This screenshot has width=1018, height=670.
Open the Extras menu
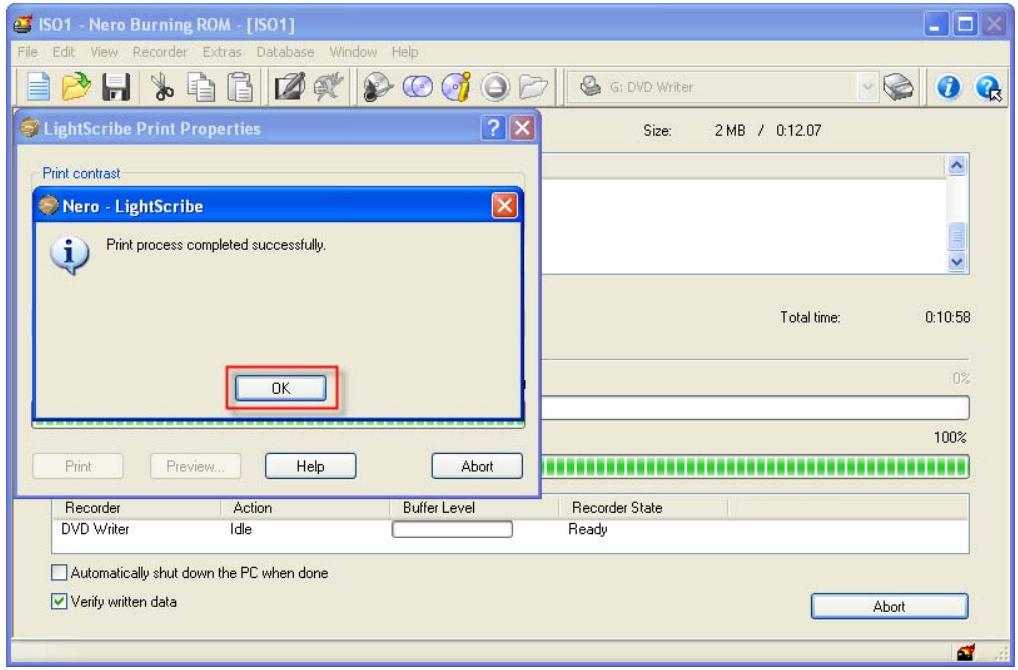tap(222, 52)
